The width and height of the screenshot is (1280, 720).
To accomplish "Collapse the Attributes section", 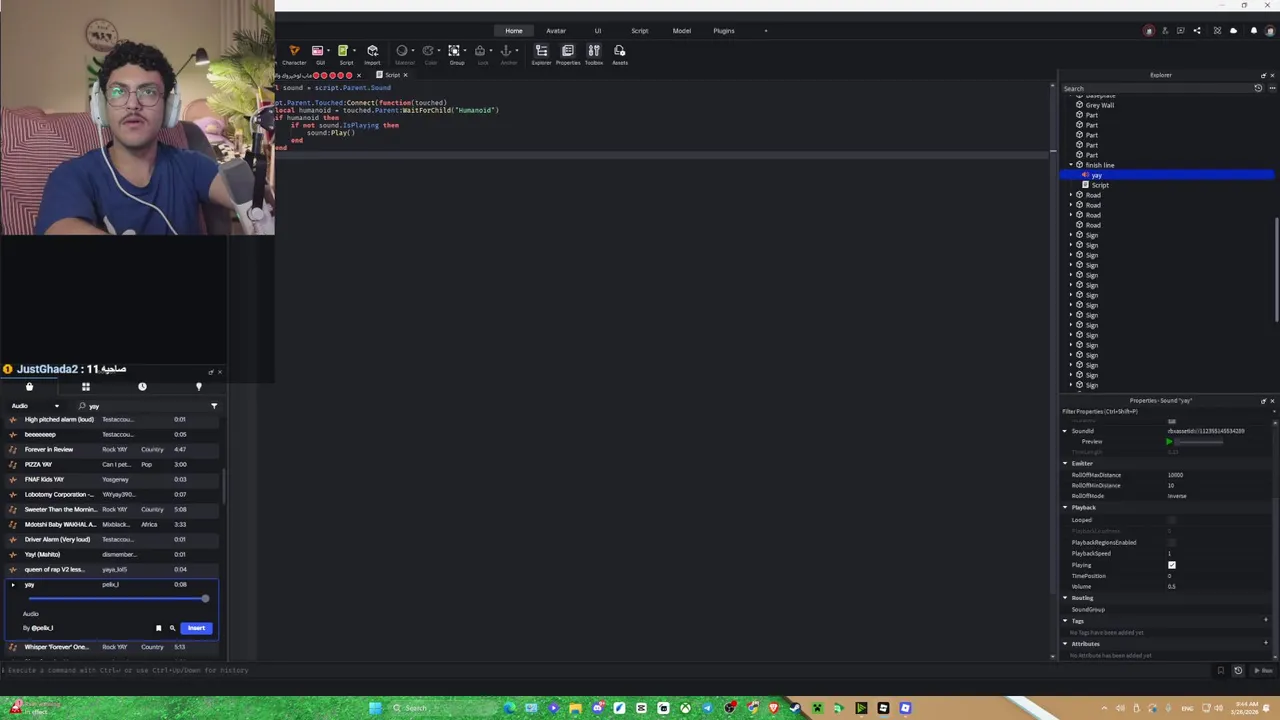I will (x=1065, y=644).
